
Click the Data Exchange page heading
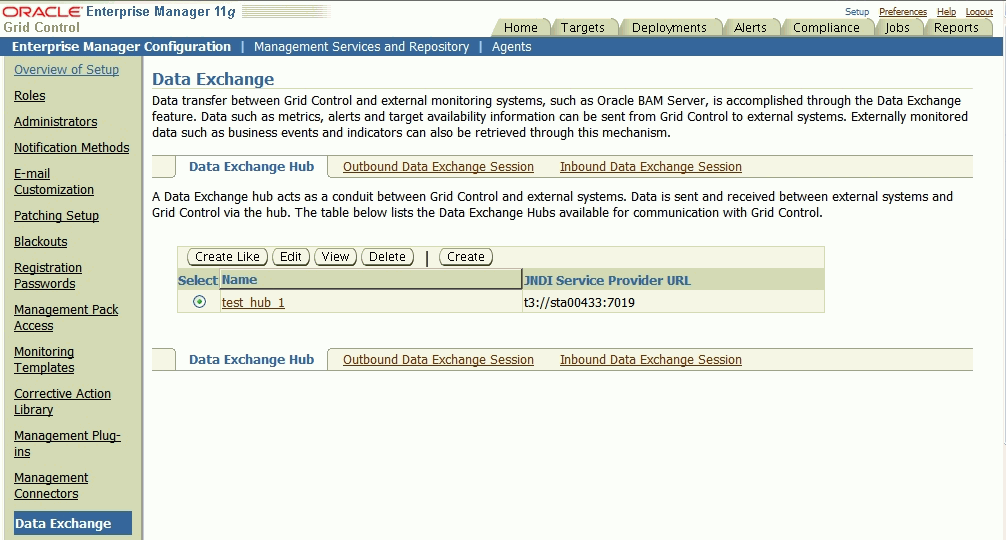point(213,79)
